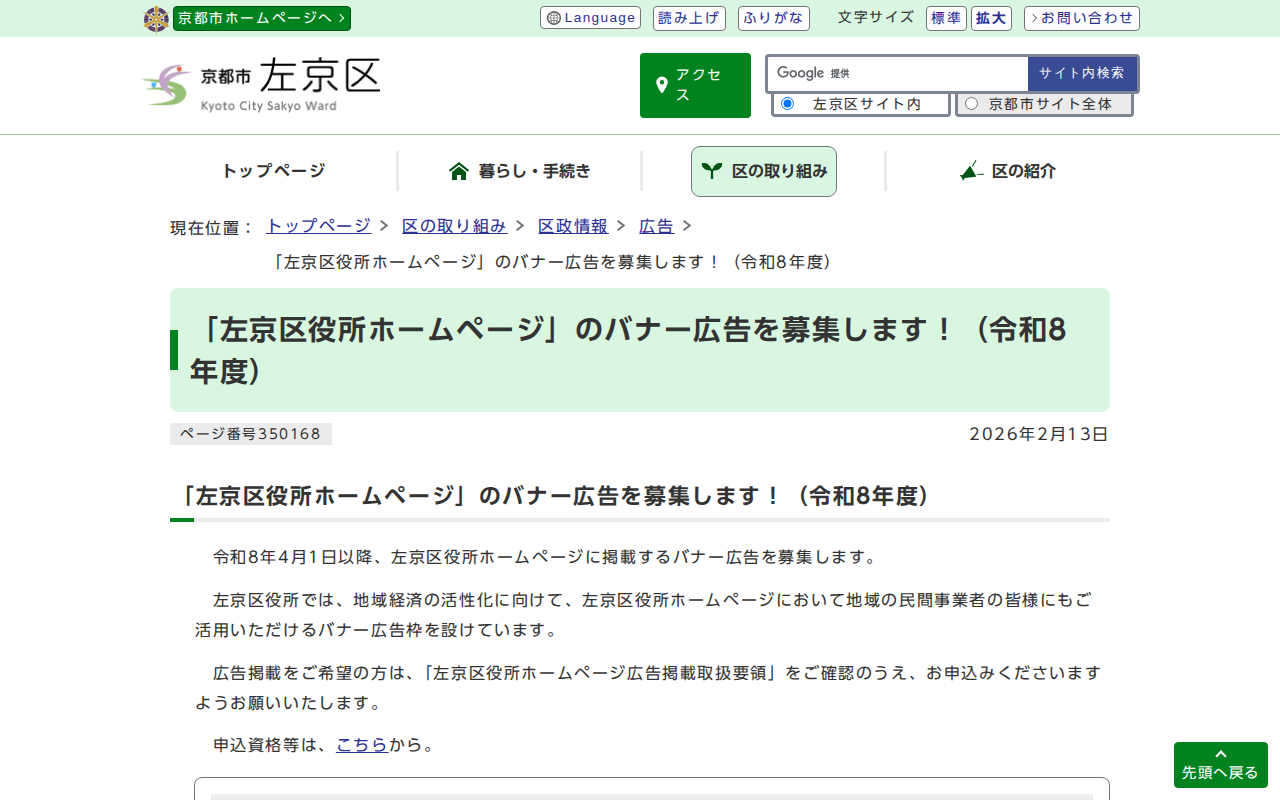
Task: Click the map pin icon on アクセス
Action: [661, 85]
